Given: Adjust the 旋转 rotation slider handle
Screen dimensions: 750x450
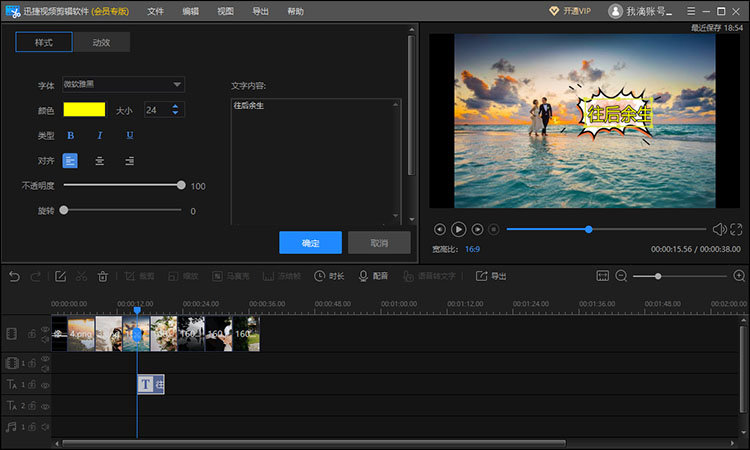Looking at the screenshot, I should (x=64, y=210).
